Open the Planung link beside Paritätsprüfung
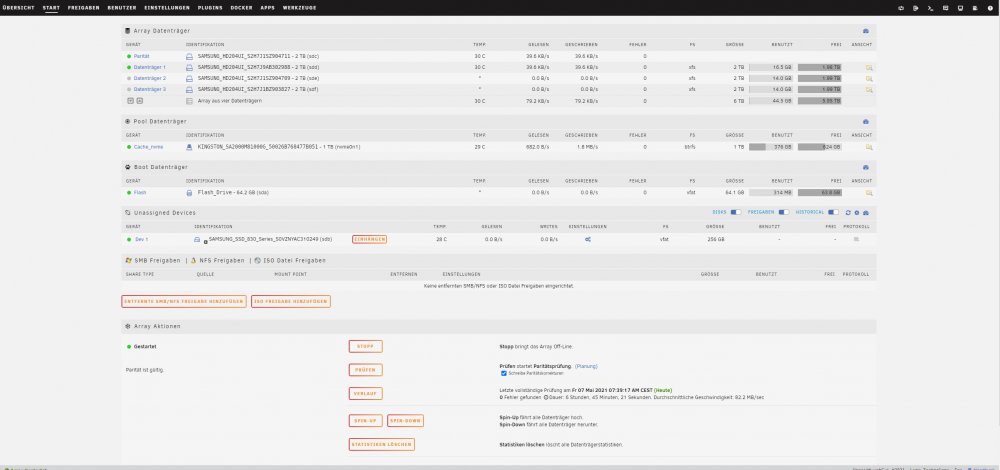Viewport: 1000px width, 470px height. 586,366
